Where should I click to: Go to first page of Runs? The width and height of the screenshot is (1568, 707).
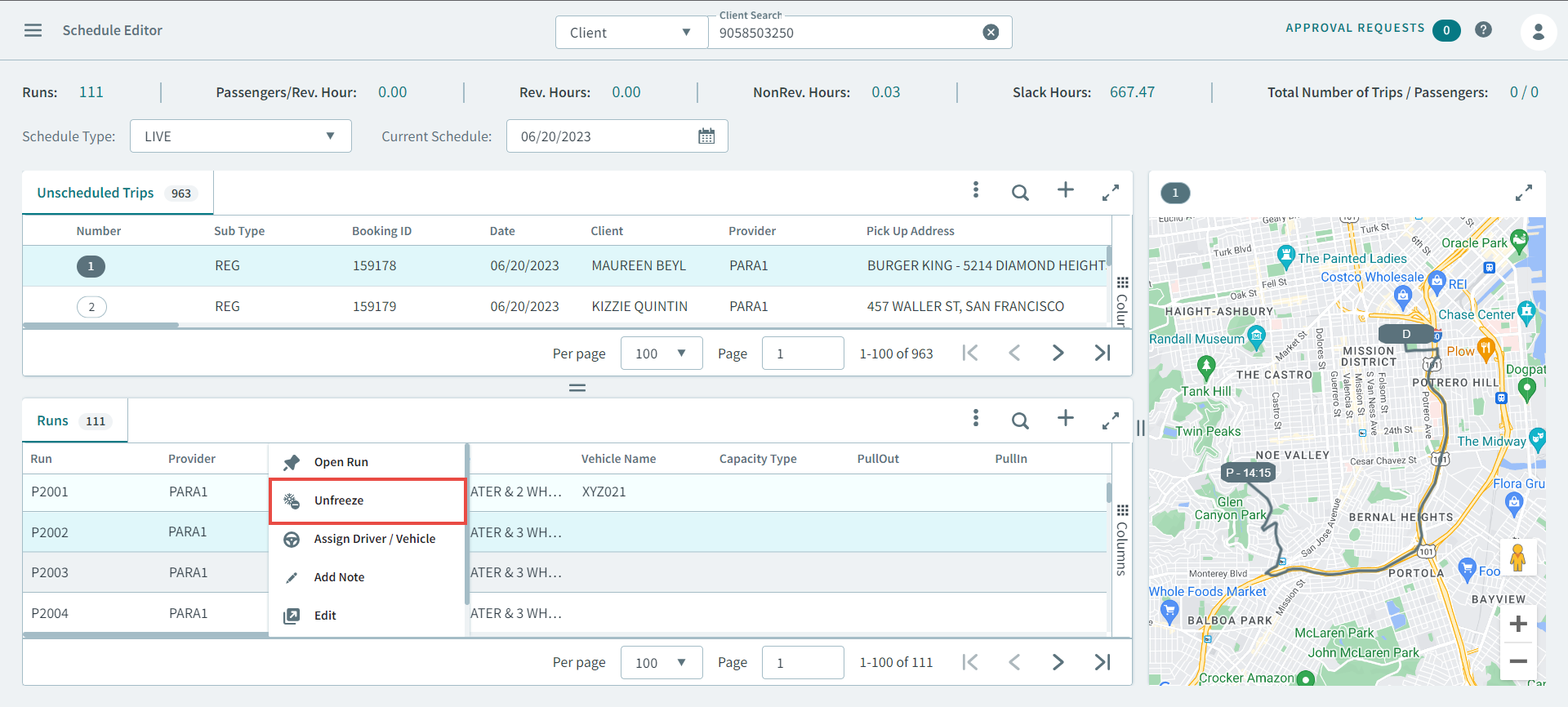969,662
